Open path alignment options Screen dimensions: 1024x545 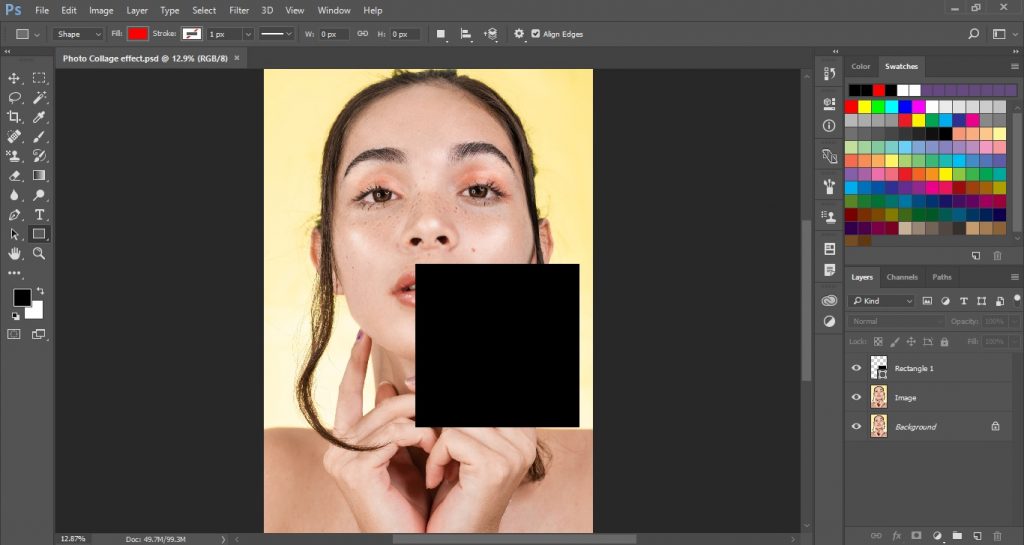tap(466, 34)
